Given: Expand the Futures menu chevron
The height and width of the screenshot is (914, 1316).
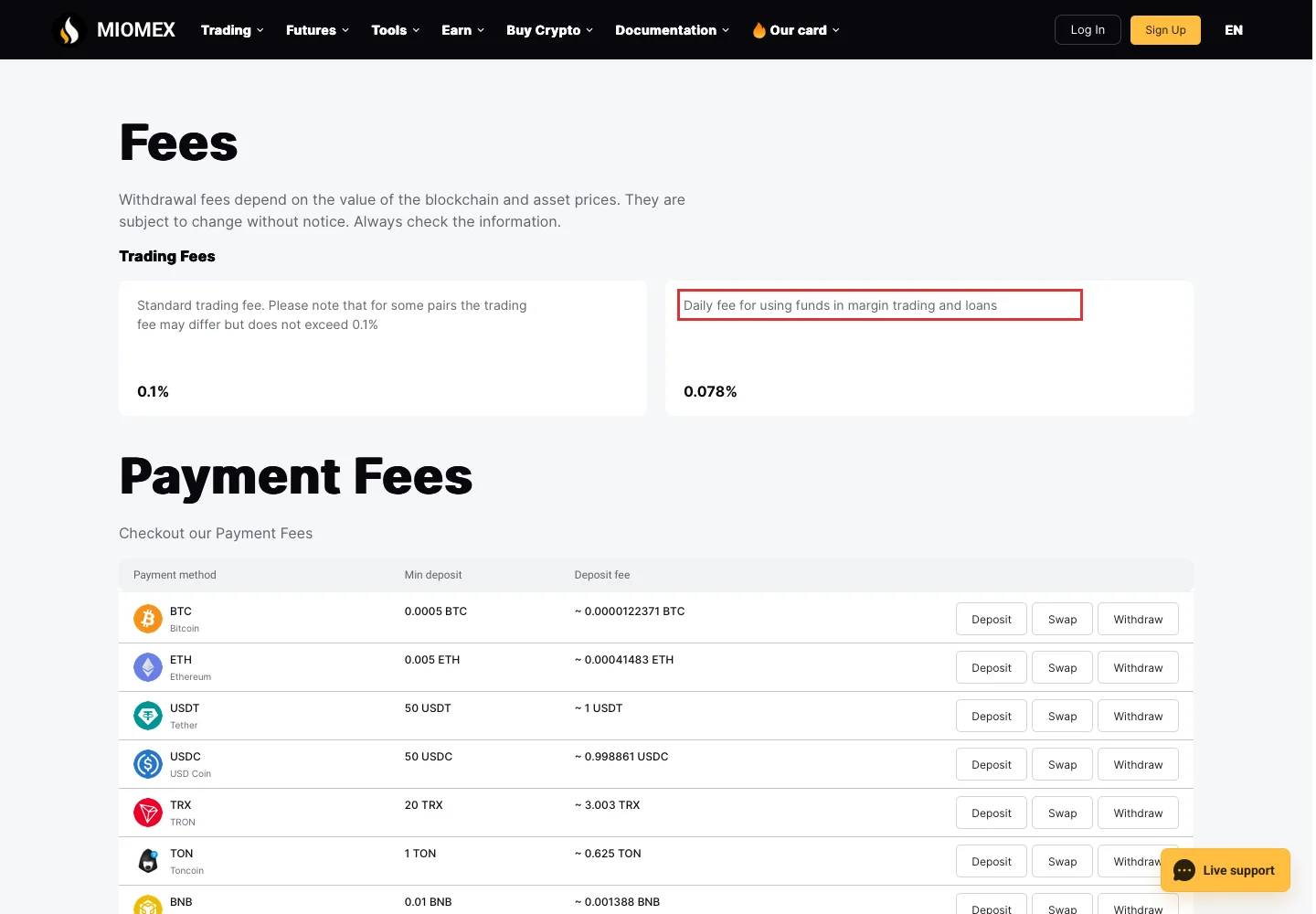Looking at the screenshot, I should tap(345, 30).
